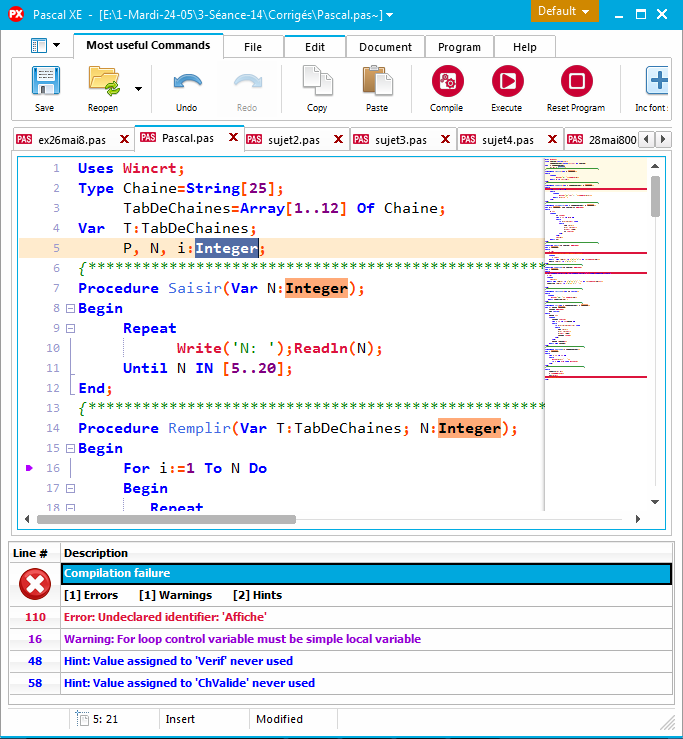The image size is (683, 739).
Task: Execute the program
Action: (x=506, y=82)
